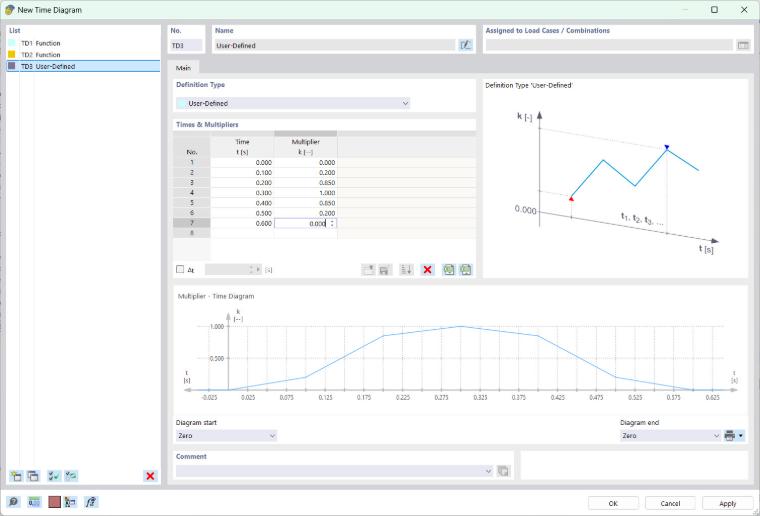Viewport: 760px width, 516px height.
Task: Click the units and decimals 0.00 icon
Action: tap(34, 502)
